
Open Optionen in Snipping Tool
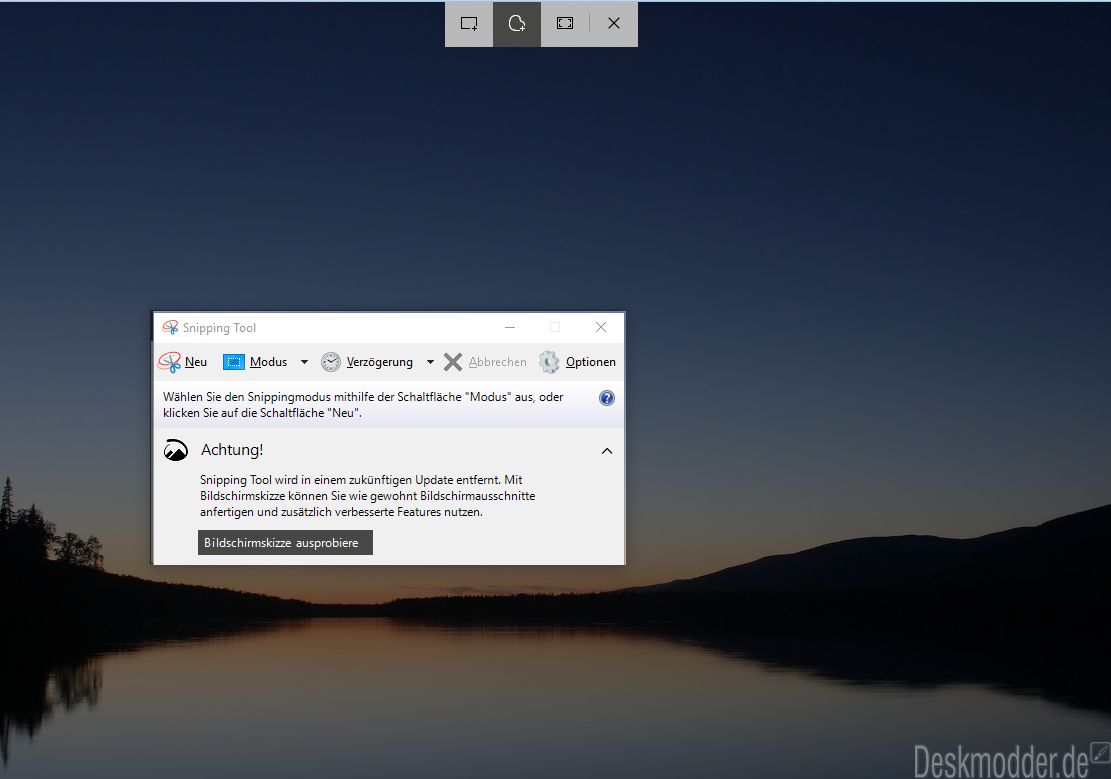tap(577, 362)
